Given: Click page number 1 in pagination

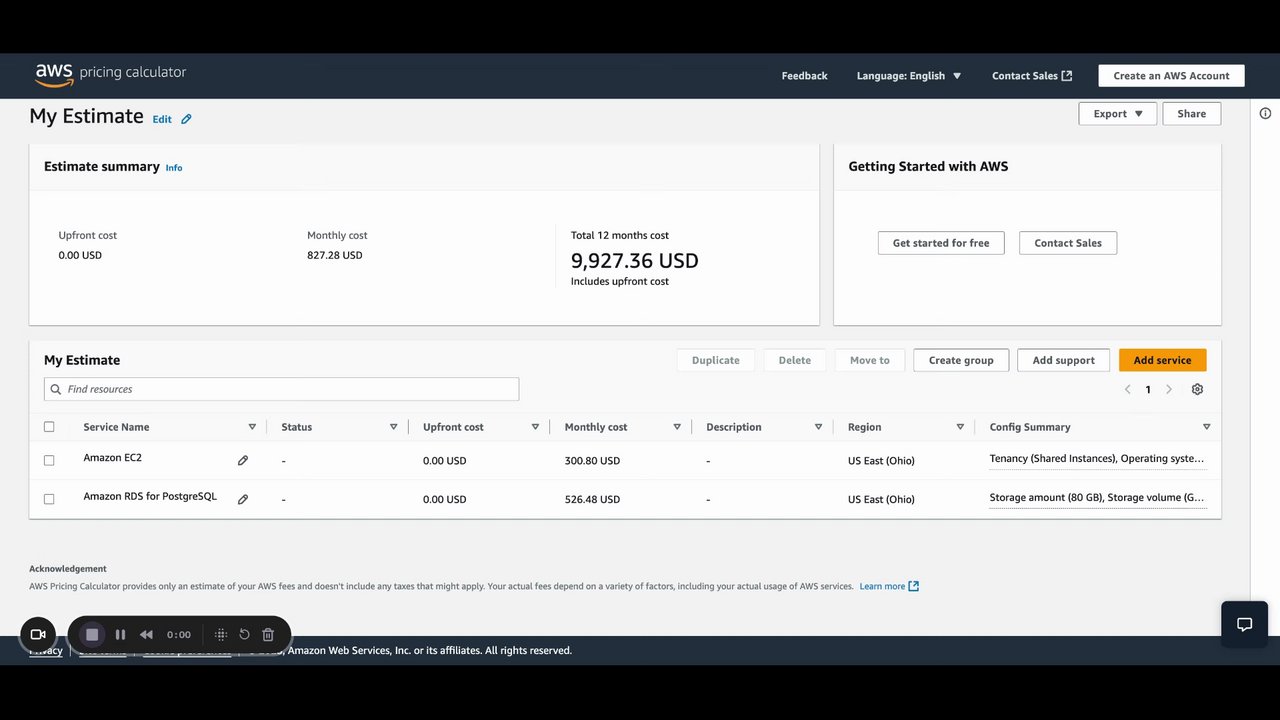Looking at the screenshot, I should pos(1148,389).
